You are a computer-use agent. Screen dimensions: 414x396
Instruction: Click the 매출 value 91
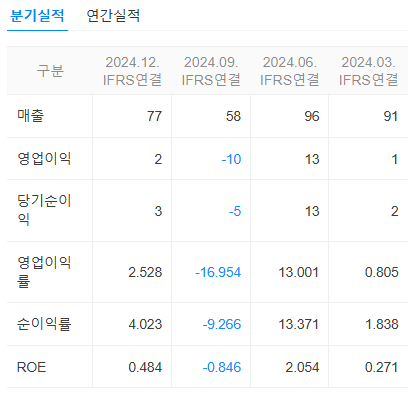[x=391, y=116]
